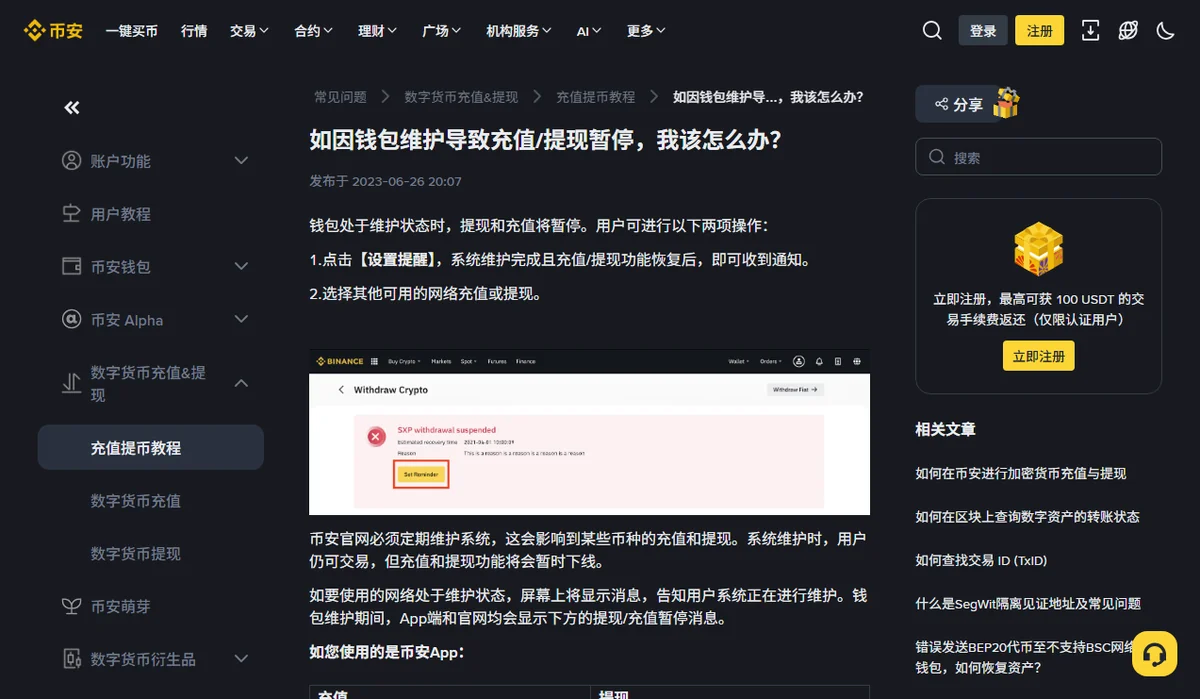Open article 如何在币安进行加密货币充值与提现
Screen dimensions: 1200x699
pos(1021,473)
